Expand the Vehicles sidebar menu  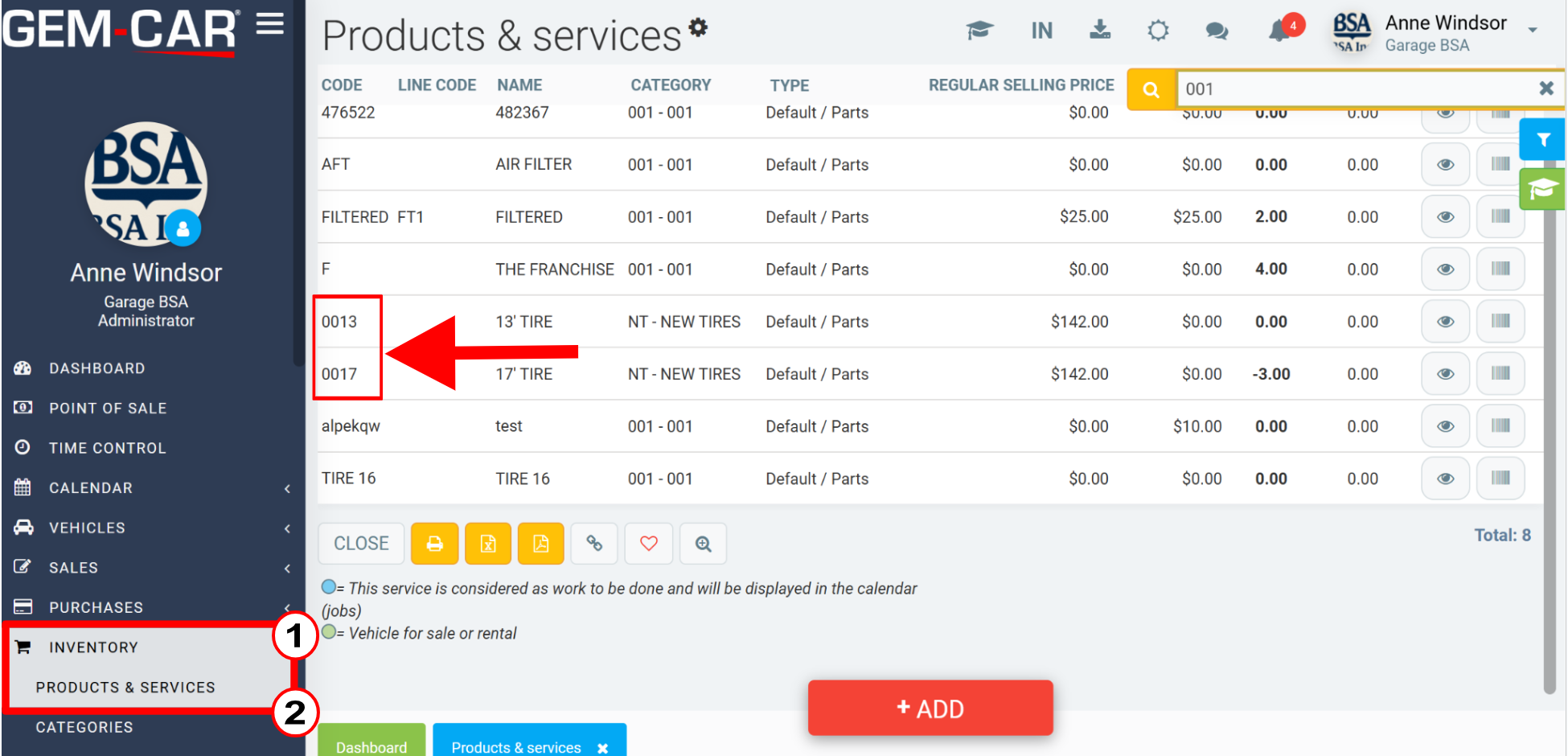[x=153, y=528]
